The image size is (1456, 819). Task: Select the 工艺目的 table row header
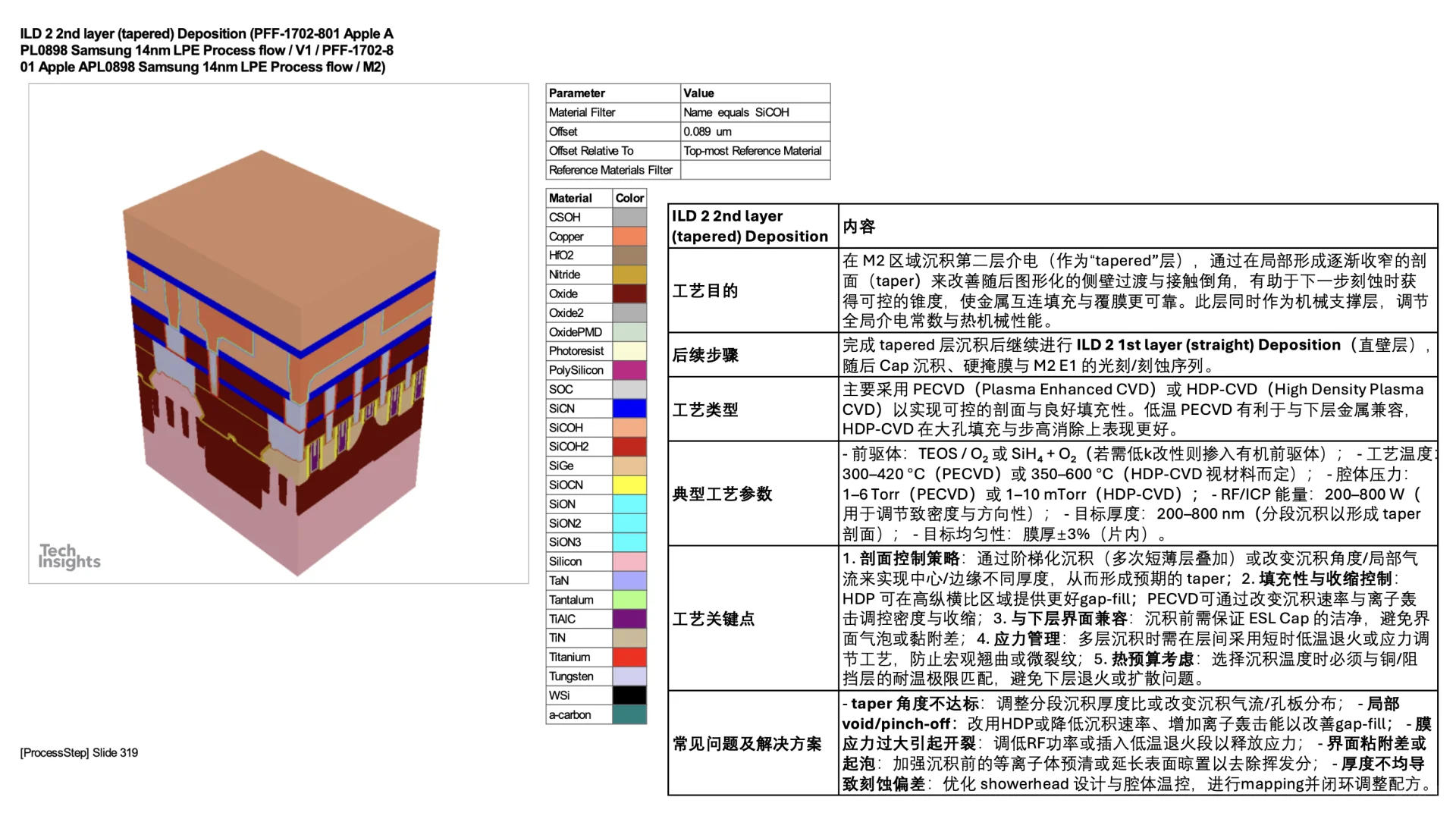point(705,290)
